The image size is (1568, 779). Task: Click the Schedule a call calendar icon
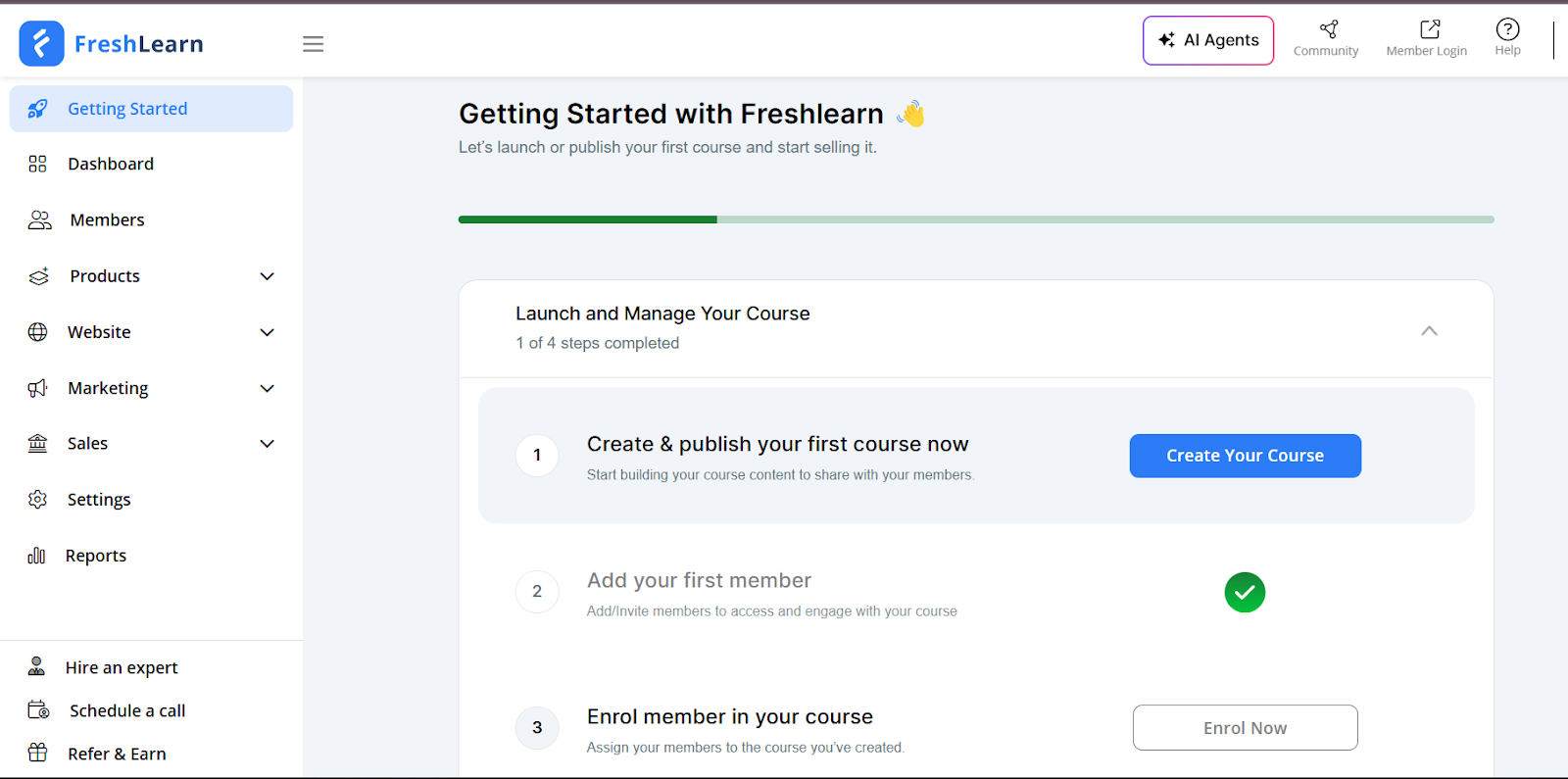tap(38, 710)
